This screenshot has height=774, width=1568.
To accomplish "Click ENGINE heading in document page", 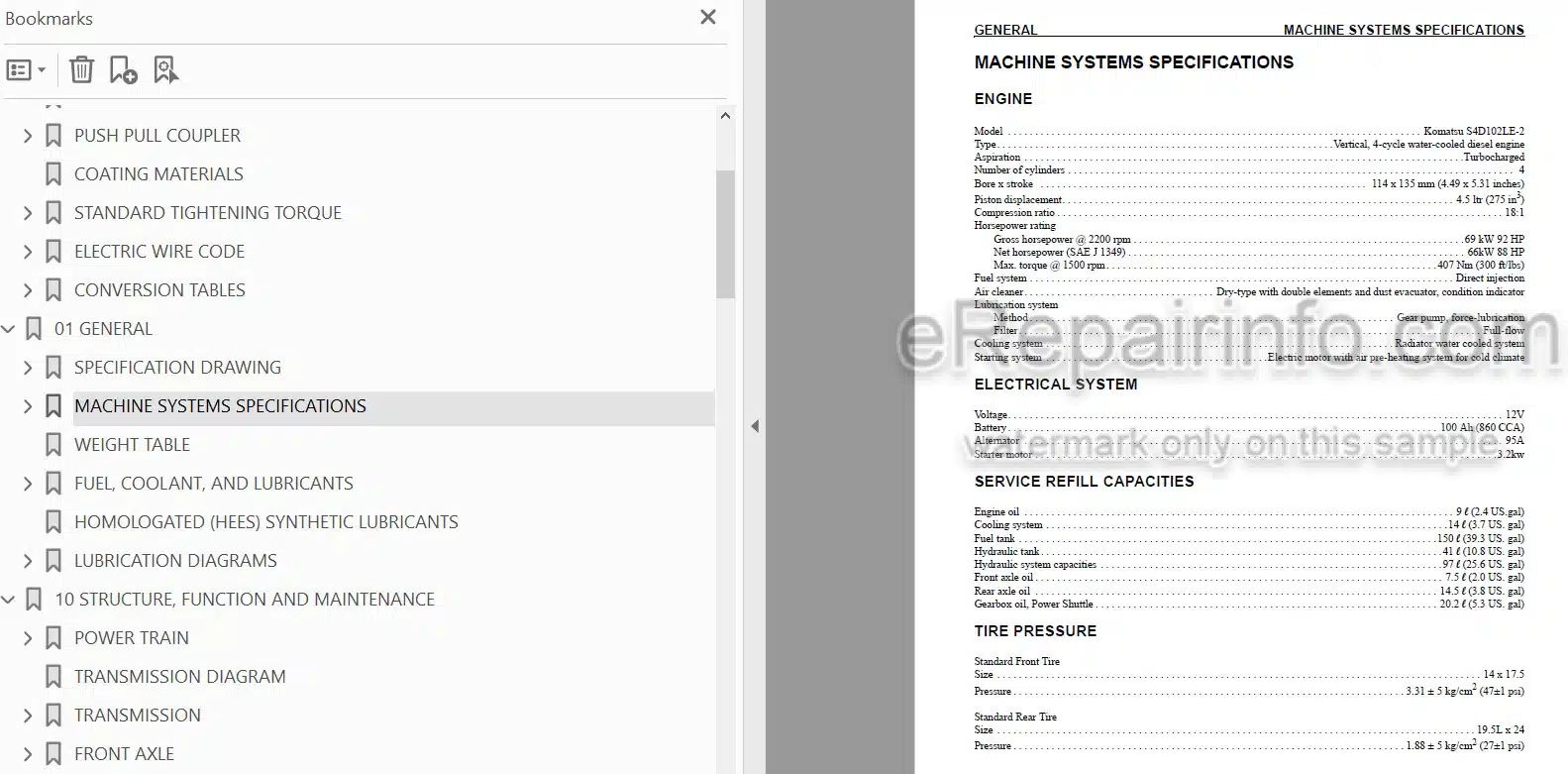I will 1002,99.
